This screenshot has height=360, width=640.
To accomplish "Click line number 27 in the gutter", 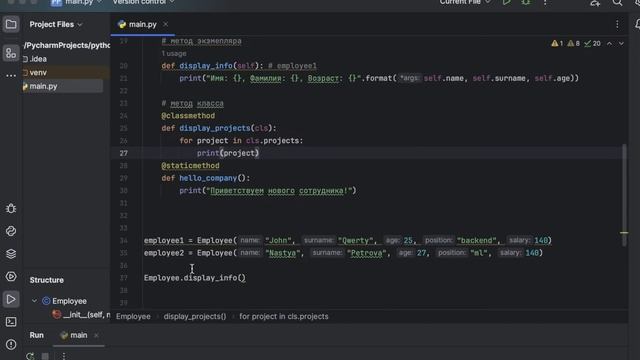I will click(x=124, y=153).
